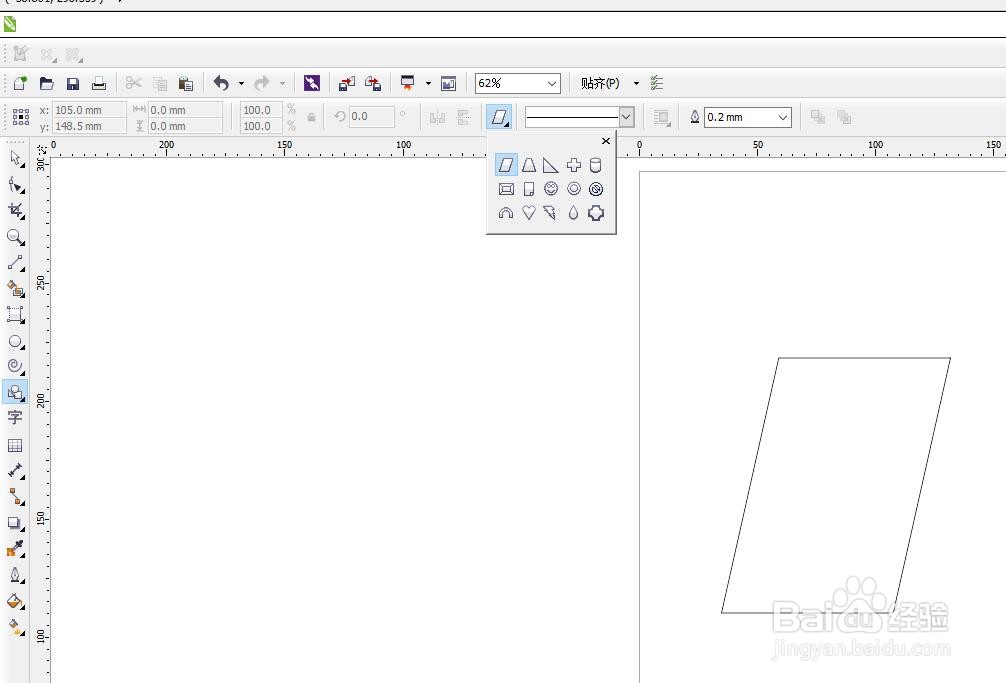This screenshot has width=1006, height=683.
Task: Open the options icon beside 贴齐
Action: pyautogui.click(x=656, y=83)
